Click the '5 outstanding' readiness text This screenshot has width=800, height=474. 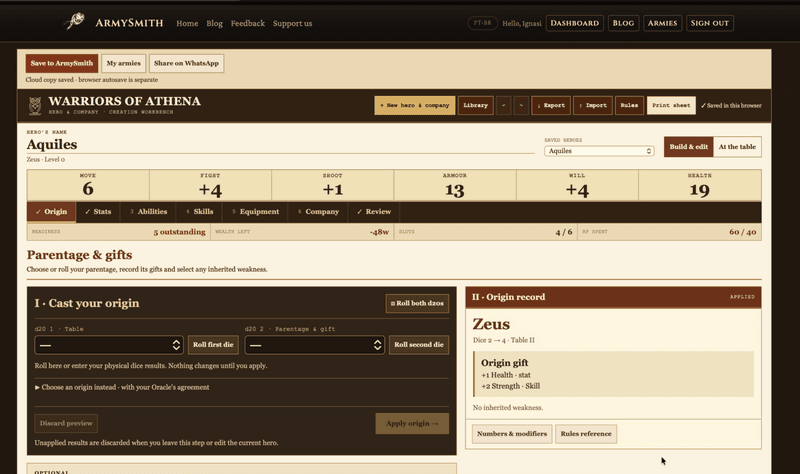(180, 232)
